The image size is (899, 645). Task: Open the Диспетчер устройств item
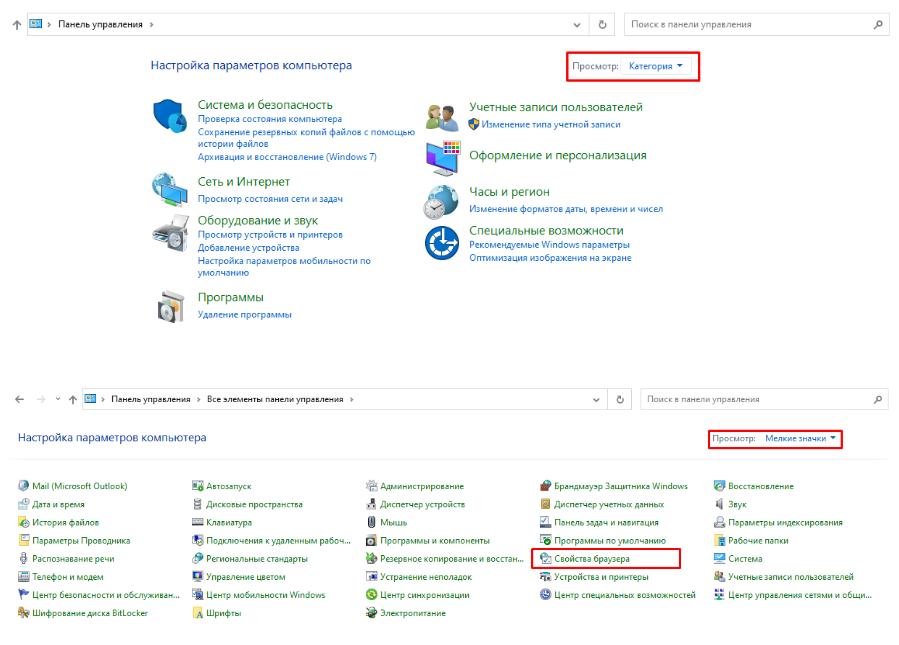[422, 504]
